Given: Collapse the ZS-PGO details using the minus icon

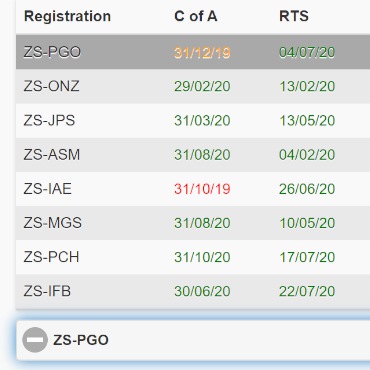Looking at the screenshot, I should coord(35,340).
